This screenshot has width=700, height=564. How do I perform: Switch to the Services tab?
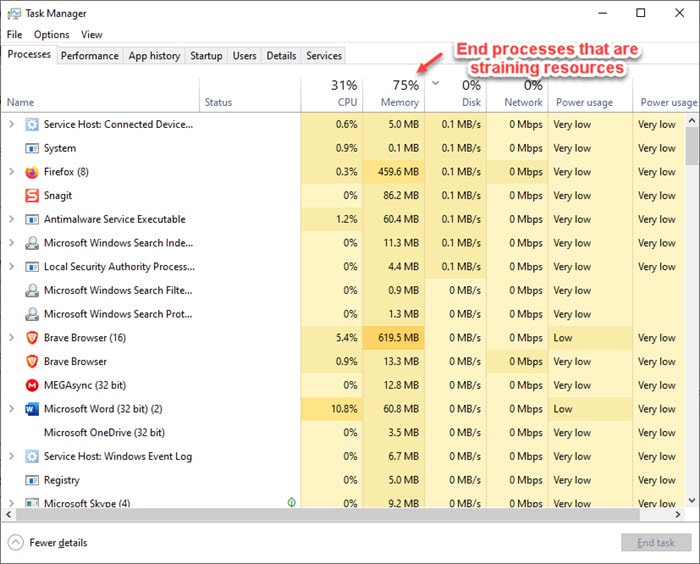[324, 55]
